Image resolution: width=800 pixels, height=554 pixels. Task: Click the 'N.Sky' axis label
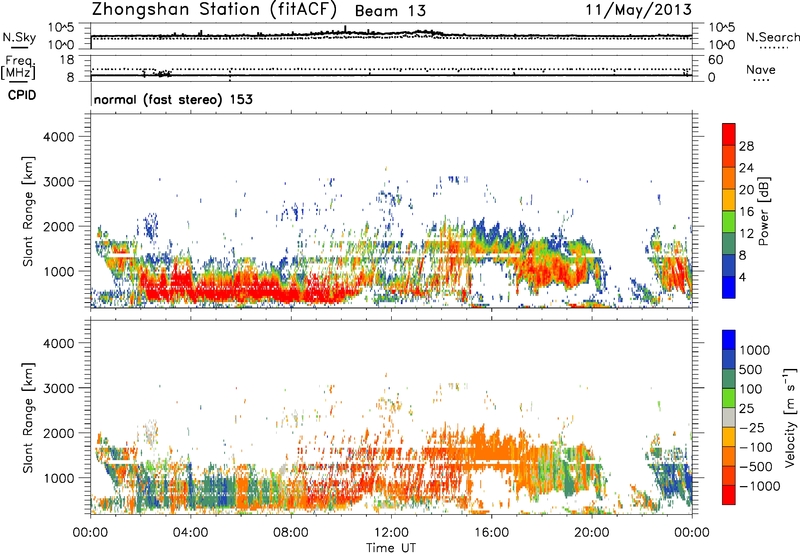coord(19,37)
